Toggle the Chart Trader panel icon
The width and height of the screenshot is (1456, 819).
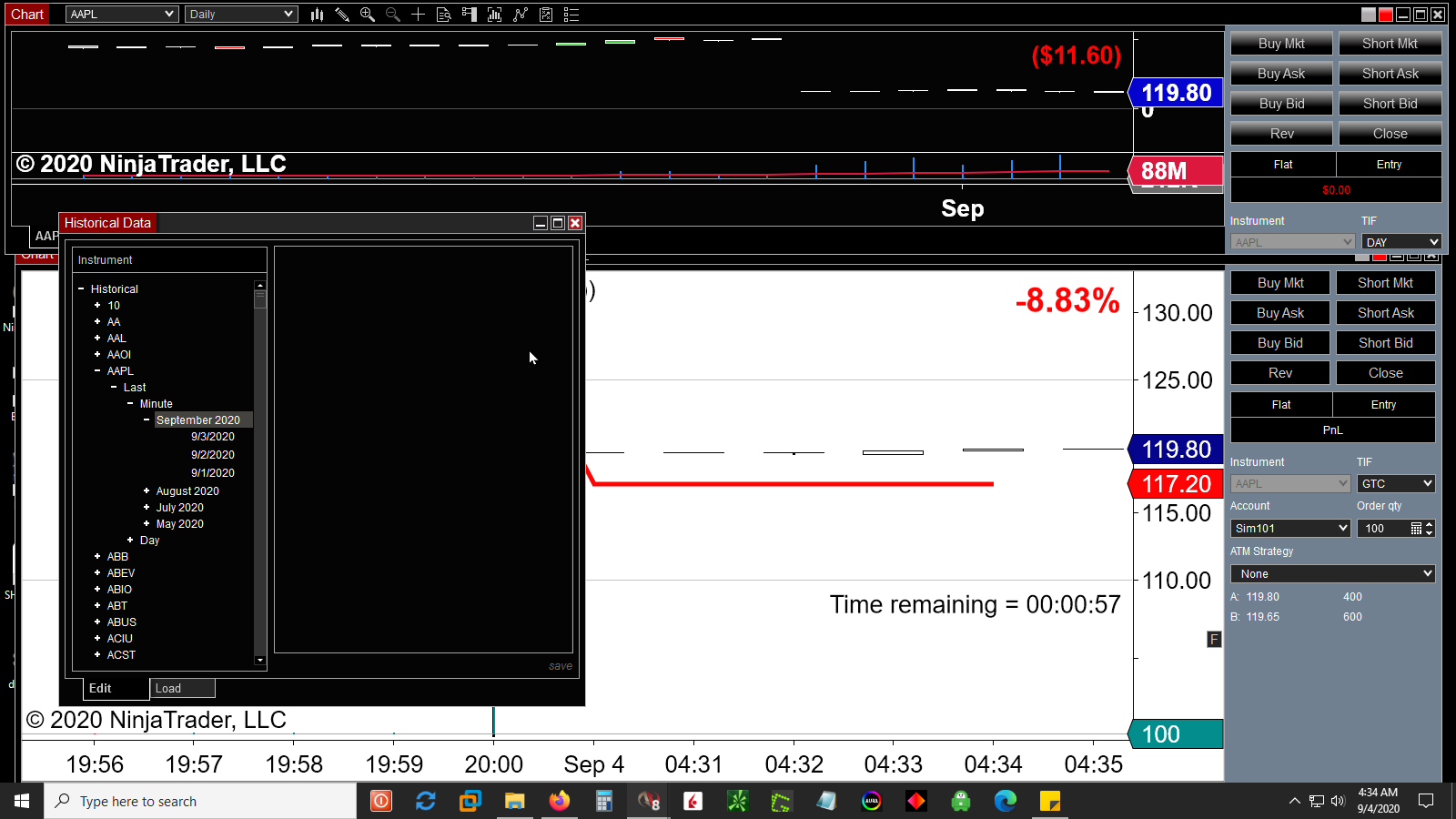tap(470, 15)
